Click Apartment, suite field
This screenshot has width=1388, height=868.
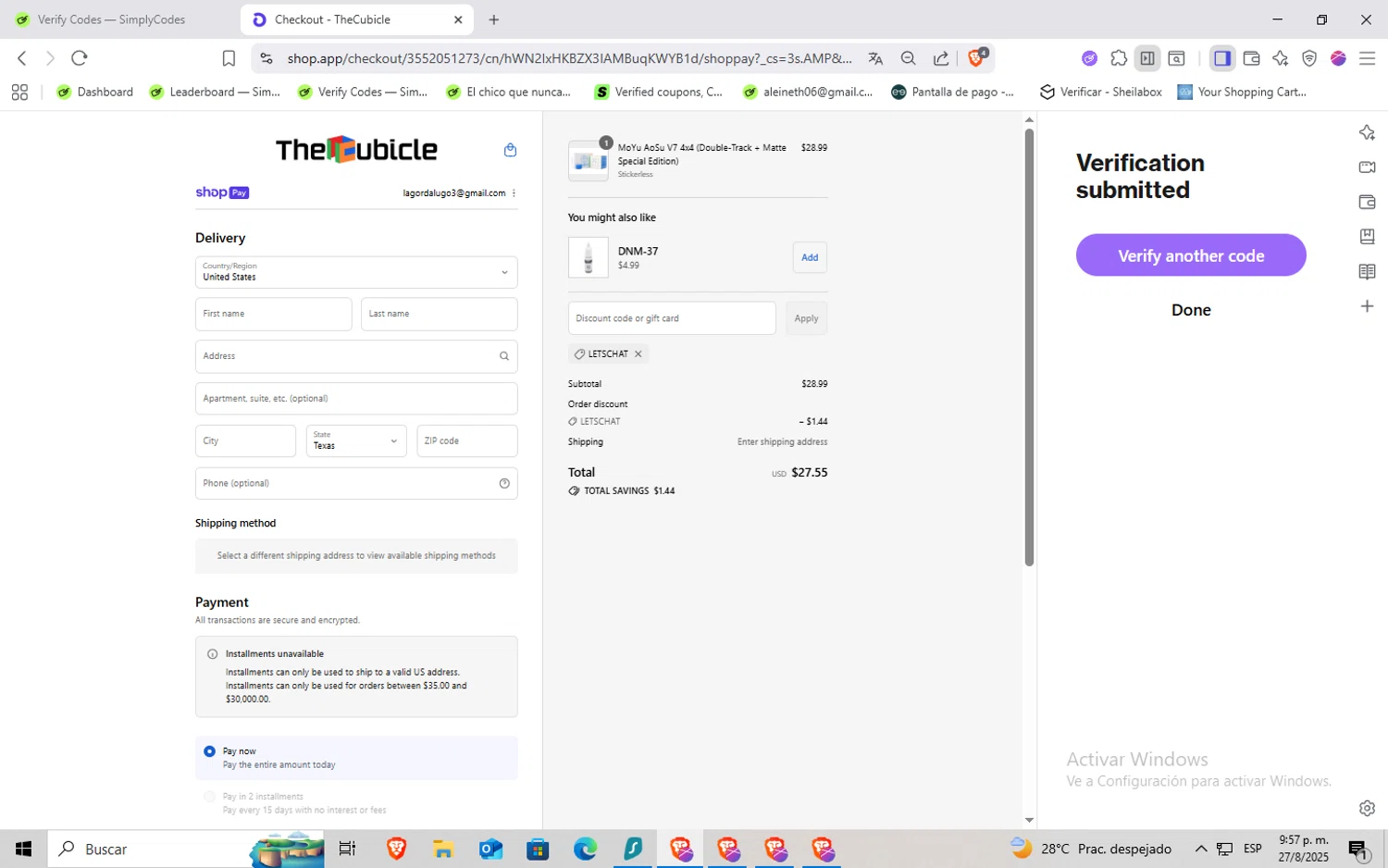pyautogui.click(x=356, y=399)
